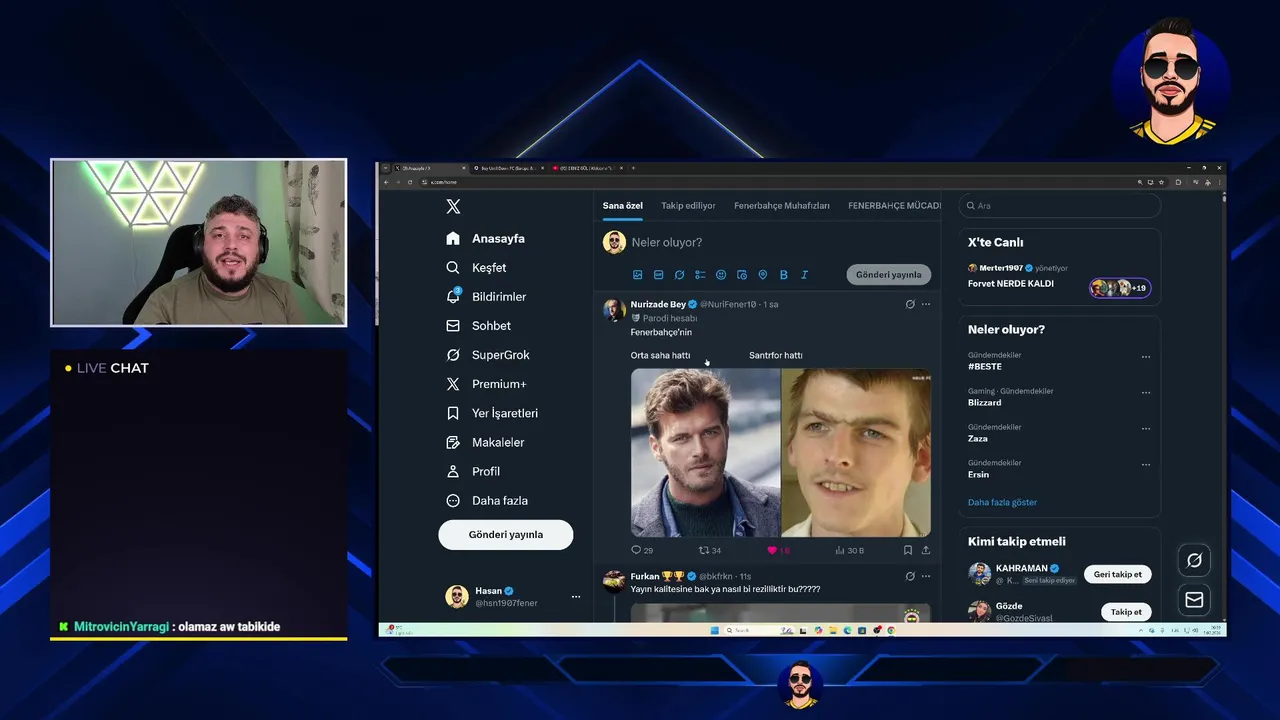
Task: Open options for the Ersin trend
Action: (x=1146, y=465)
